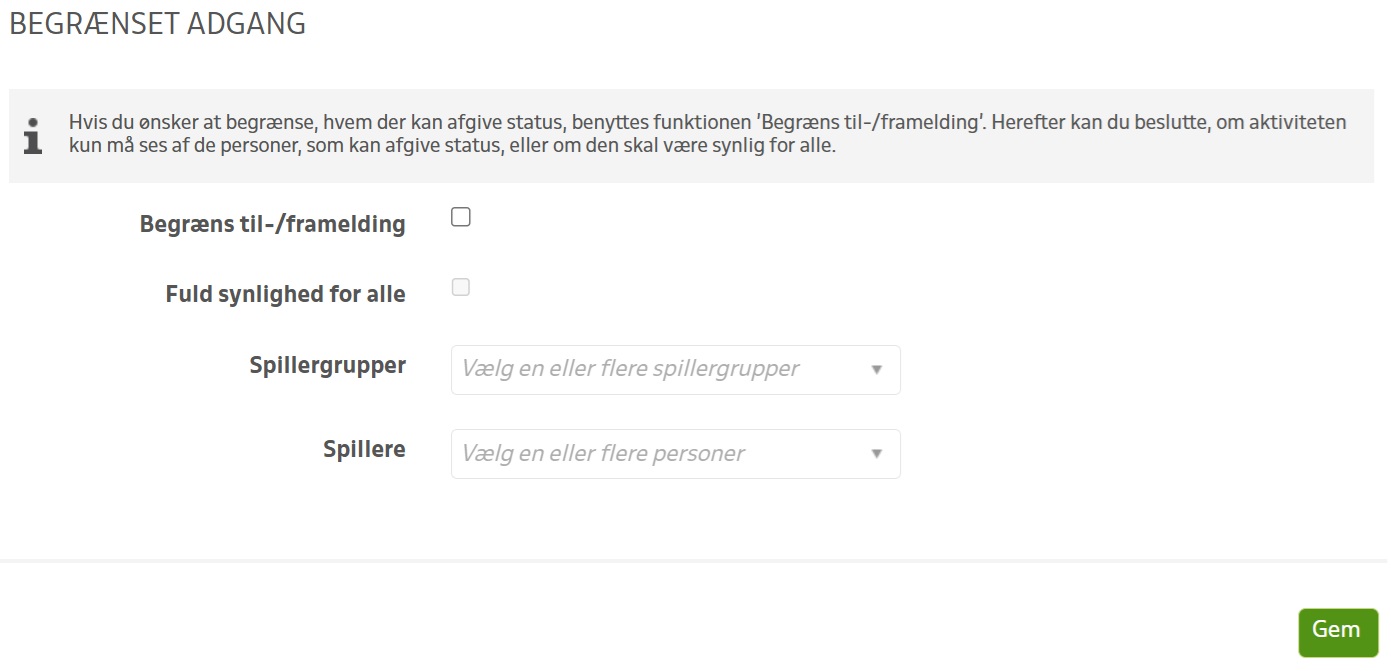Open the Spillergrupper dropdown arrow
This screenshot has width=1391, height=671.
[x=877, y=370]
